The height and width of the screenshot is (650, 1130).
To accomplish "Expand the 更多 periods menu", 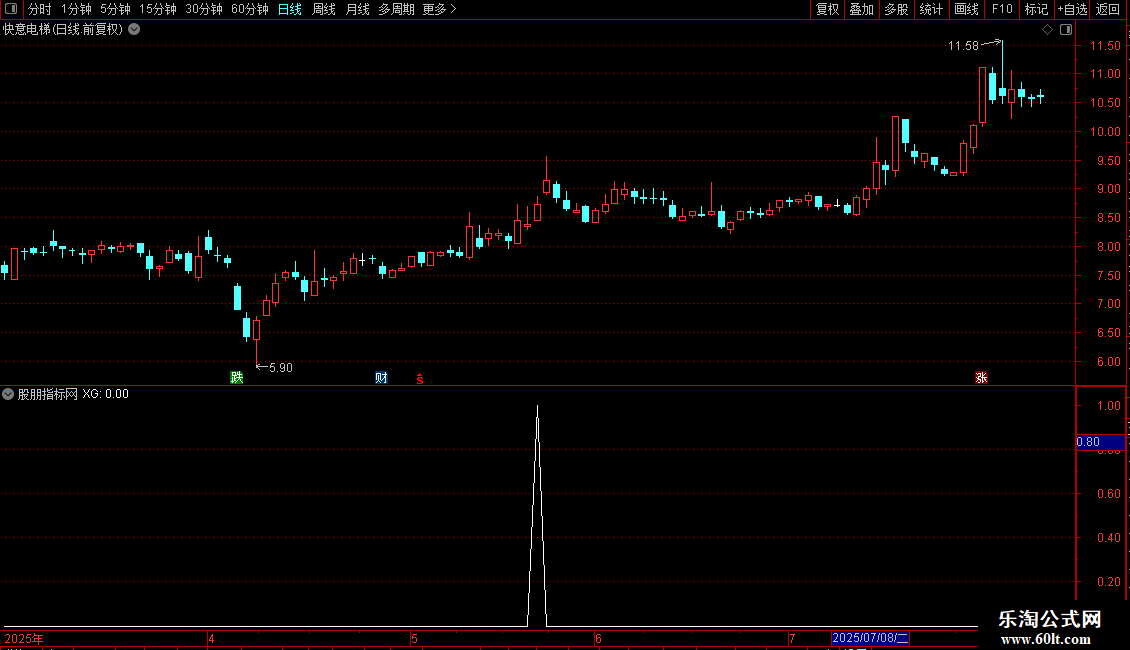I will 440,9.
